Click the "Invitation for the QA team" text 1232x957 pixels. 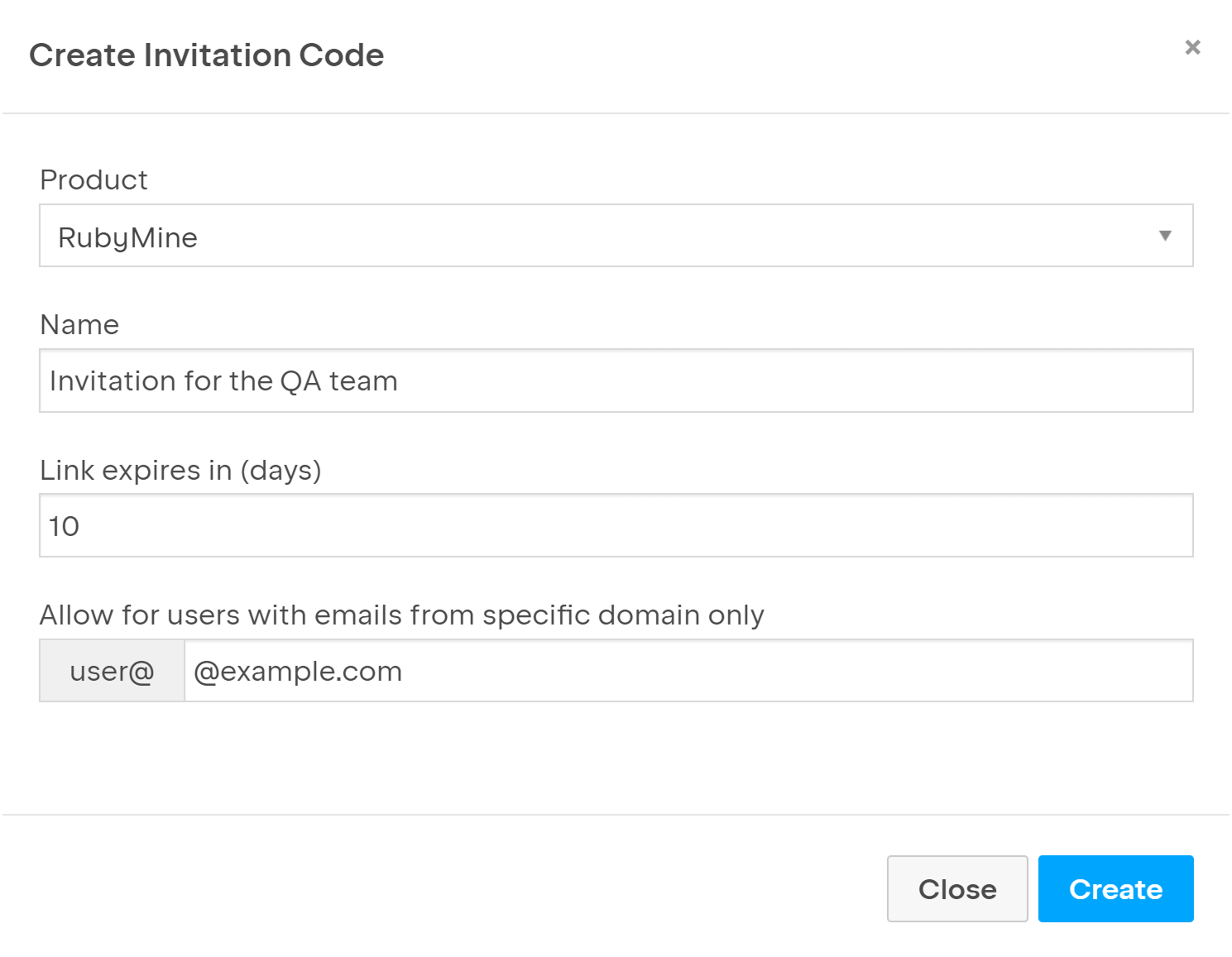point(223,380)
